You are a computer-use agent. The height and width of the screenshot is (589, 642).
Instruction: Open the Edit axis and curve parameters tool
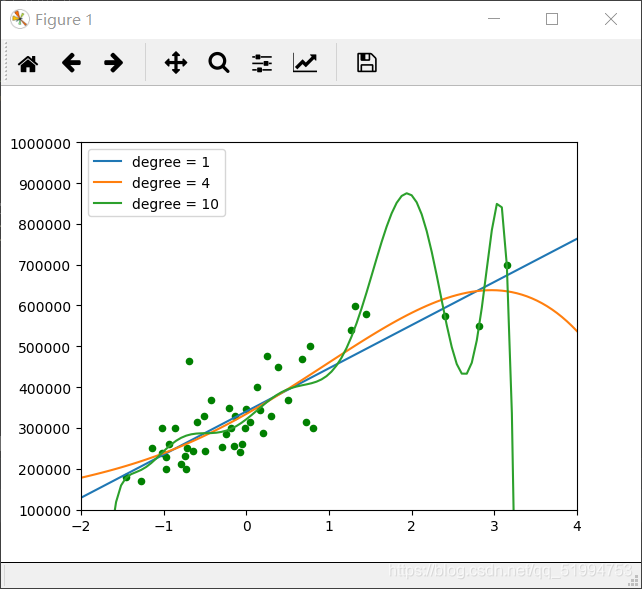tap(305, 63)
